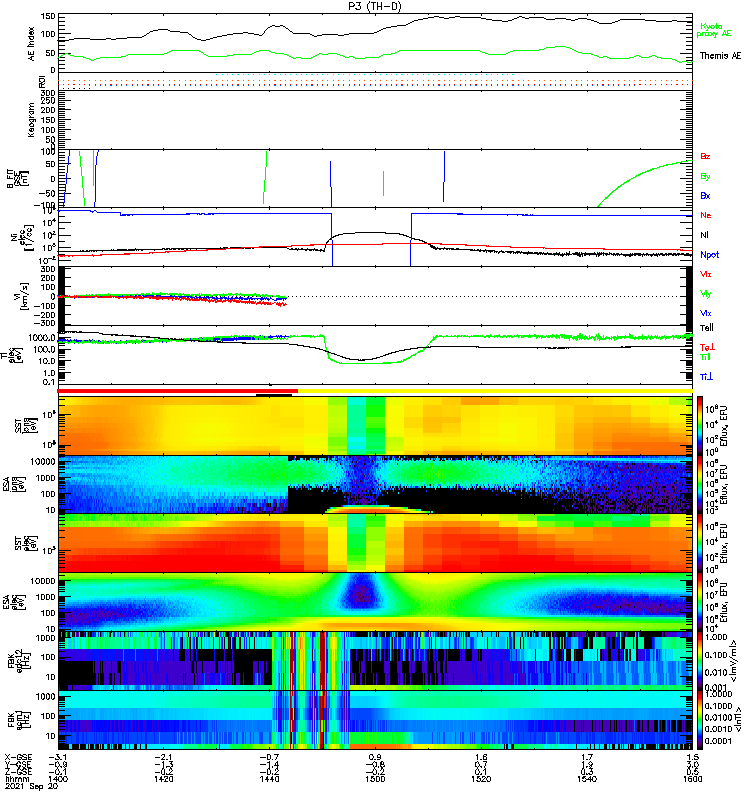Click the X-GSE value -3.1
The height and width of the screenshot is (800, 750).
tap(58, 757)
